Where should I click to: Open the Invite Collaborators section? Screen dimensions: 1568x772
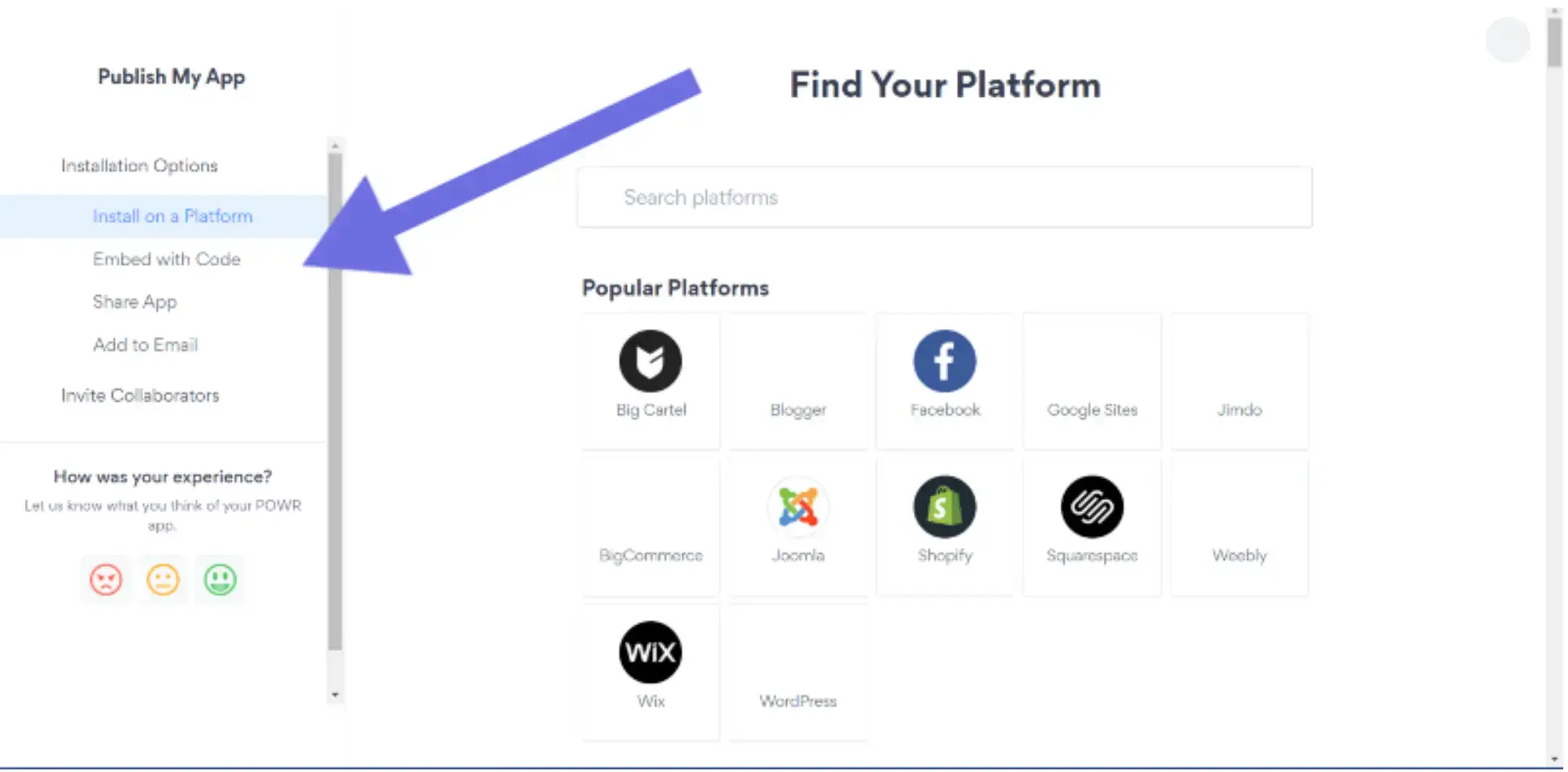click(140, 395)
